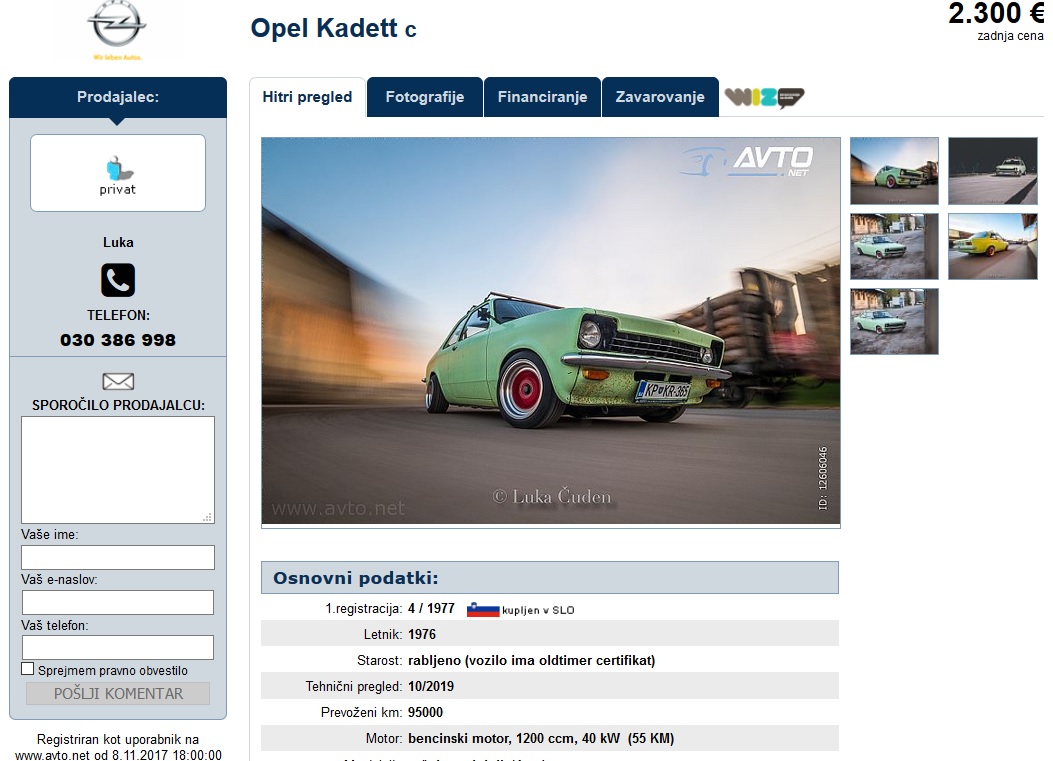Click the phone number 030 386 998
1053x761 pixels.
coord(118,341)
